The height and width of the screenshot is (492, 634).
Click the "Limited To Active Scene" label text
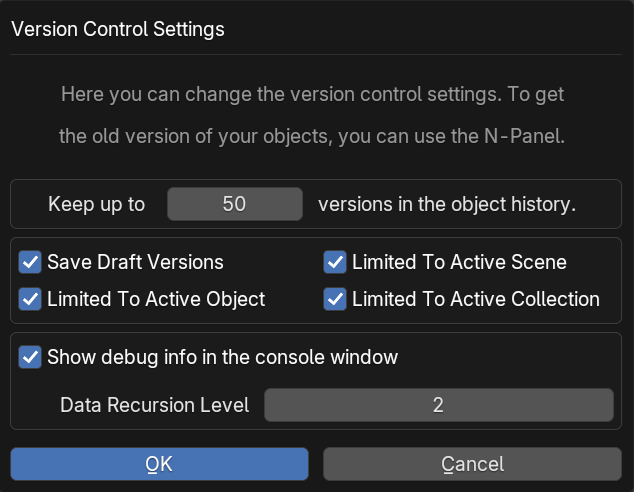click(459, 263)
